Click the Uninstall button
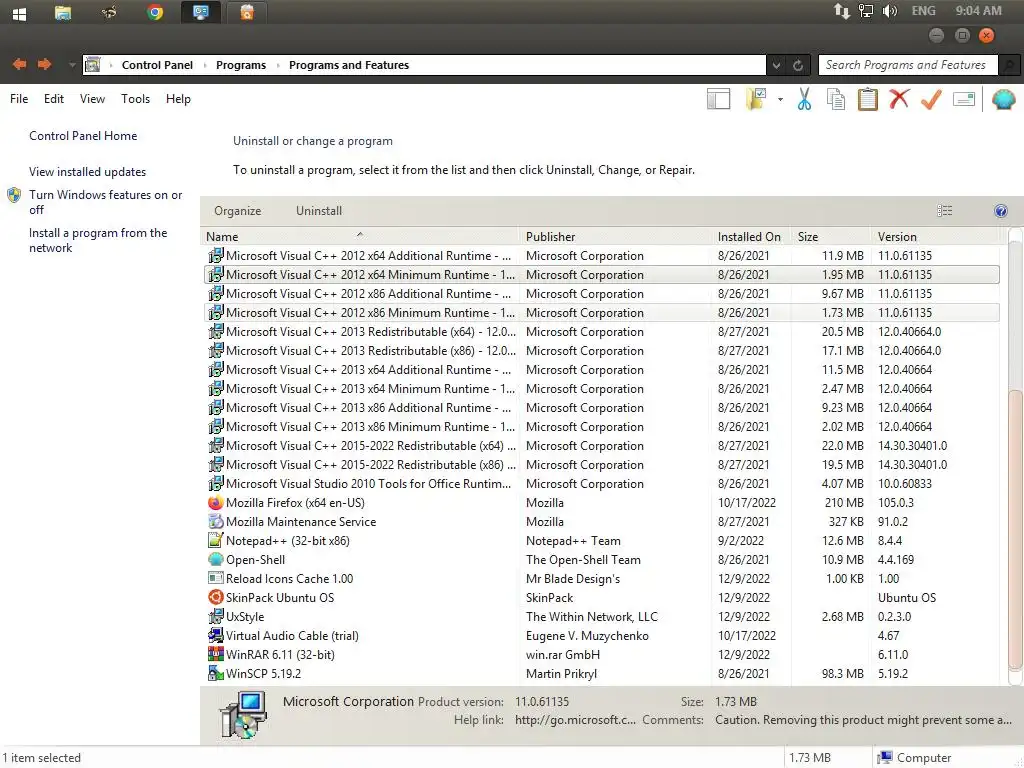The width and height of the screenshot is (1024, 768). pos(319,211)
